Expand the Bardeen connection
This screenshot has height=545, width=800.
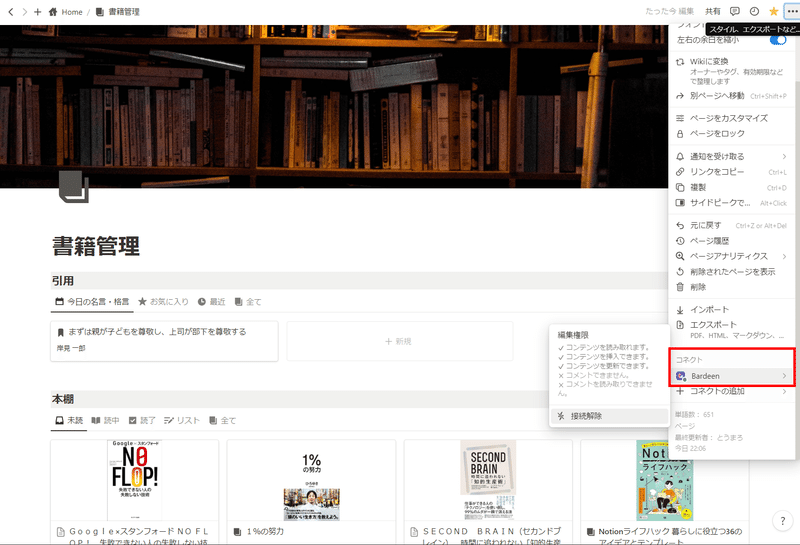point(732,376)
